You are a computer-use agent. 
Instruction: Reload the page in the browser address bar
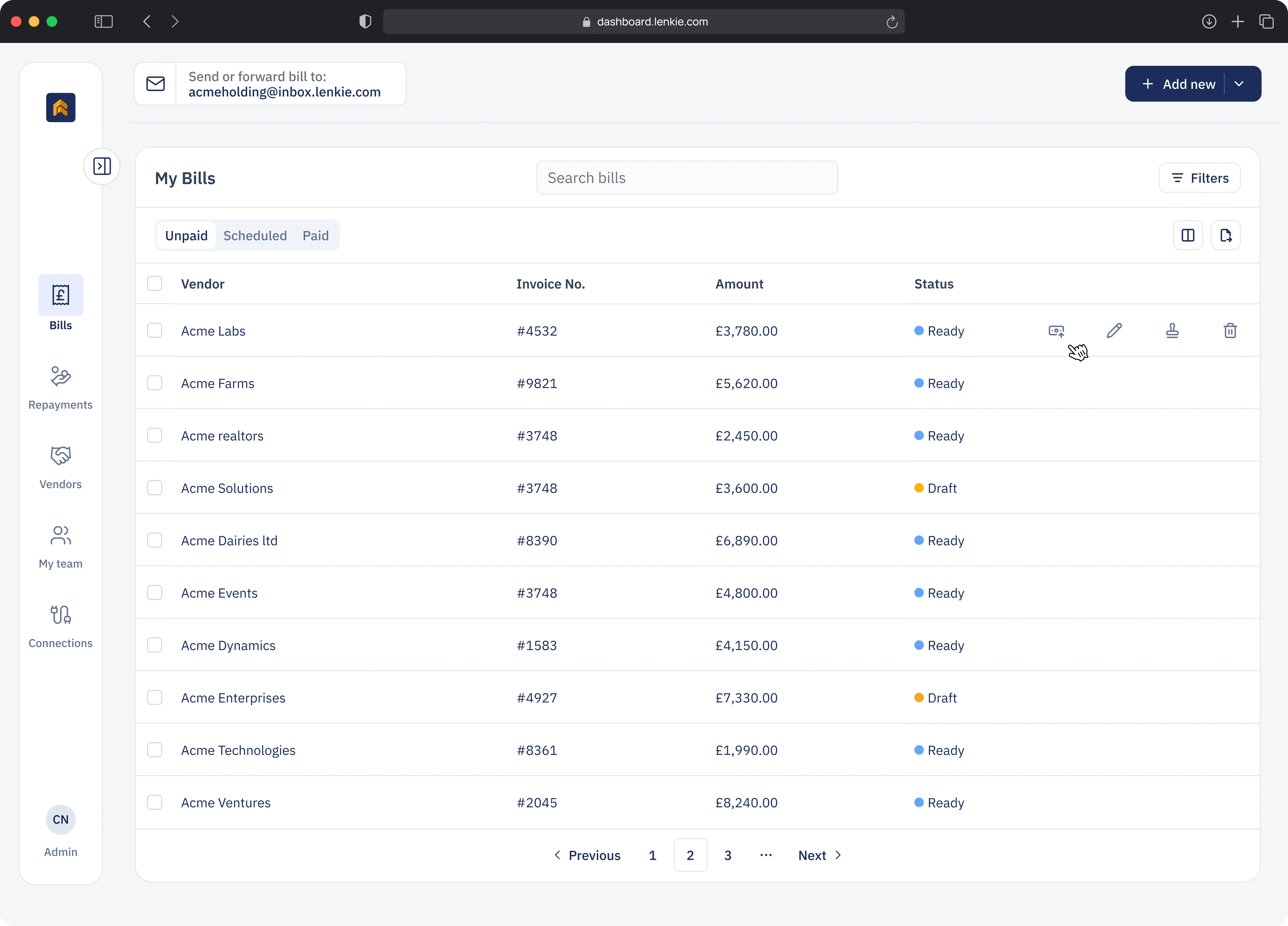pos(892,22)
